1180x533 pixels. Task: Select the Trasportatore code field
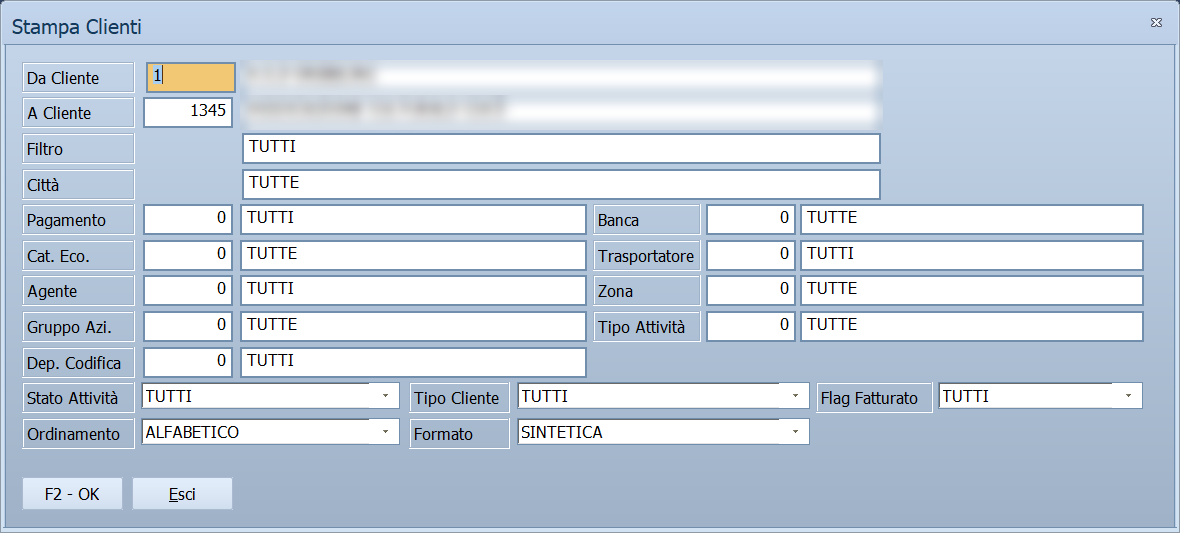tap(750, 255)
